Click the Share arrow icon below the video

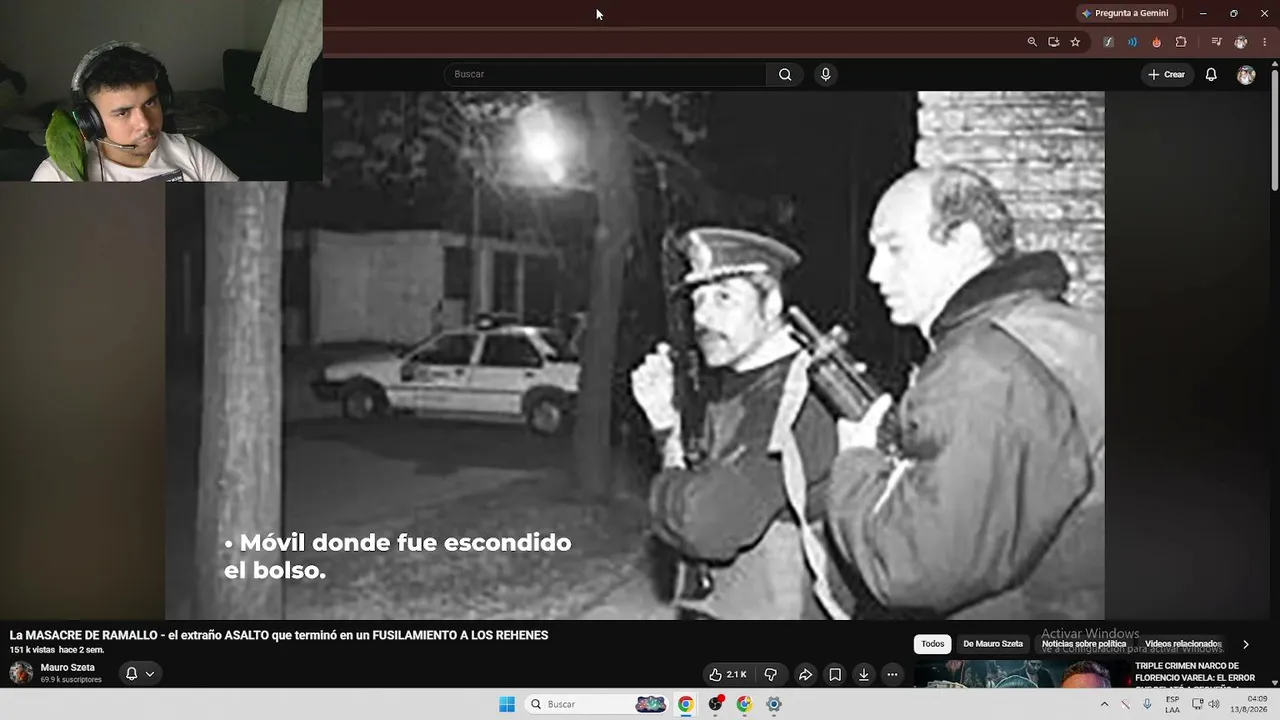(x=805, y=675)
